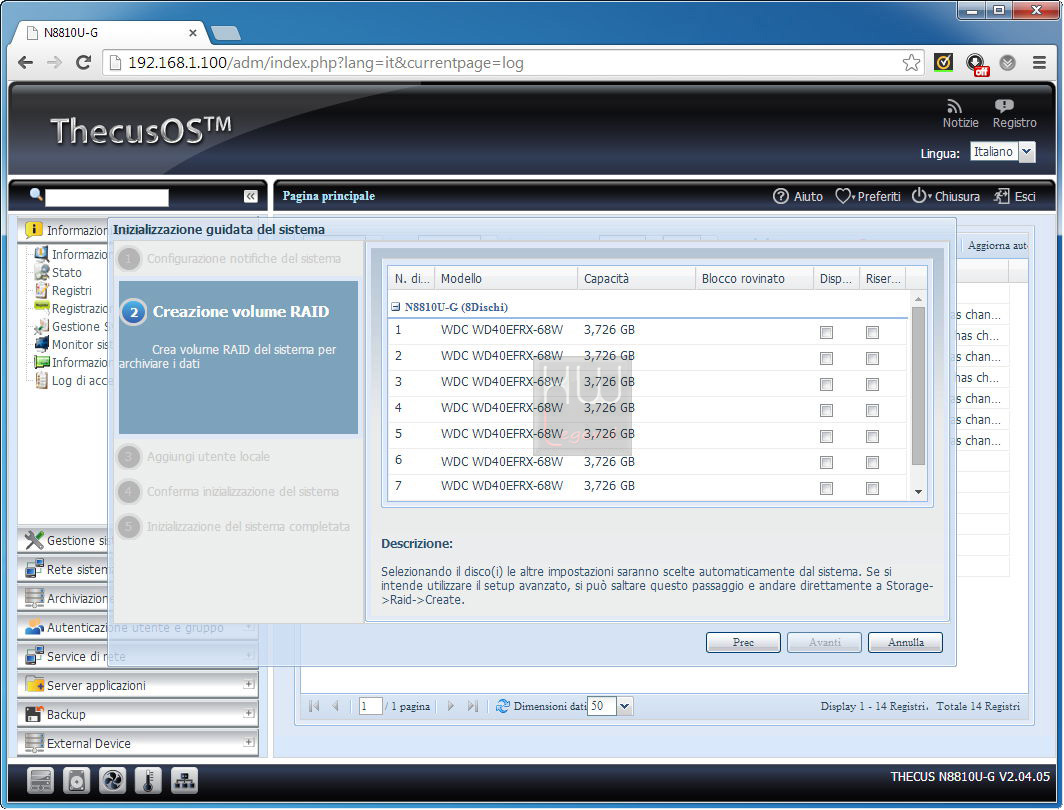Open the Chrome menu hamburger icon
1064x810 pixels.
[x=1039, y=62]
